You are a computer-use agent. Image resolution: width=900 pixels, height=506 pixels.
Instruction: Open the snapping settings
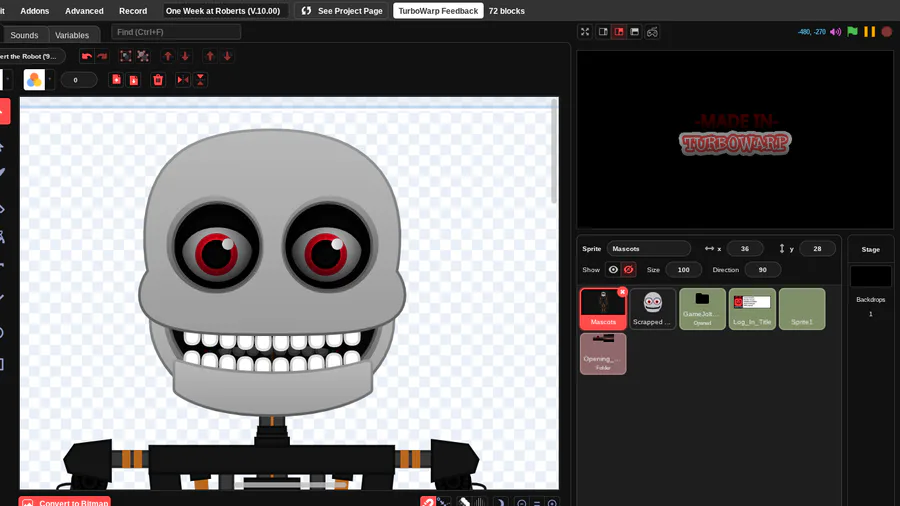point(444,502)
